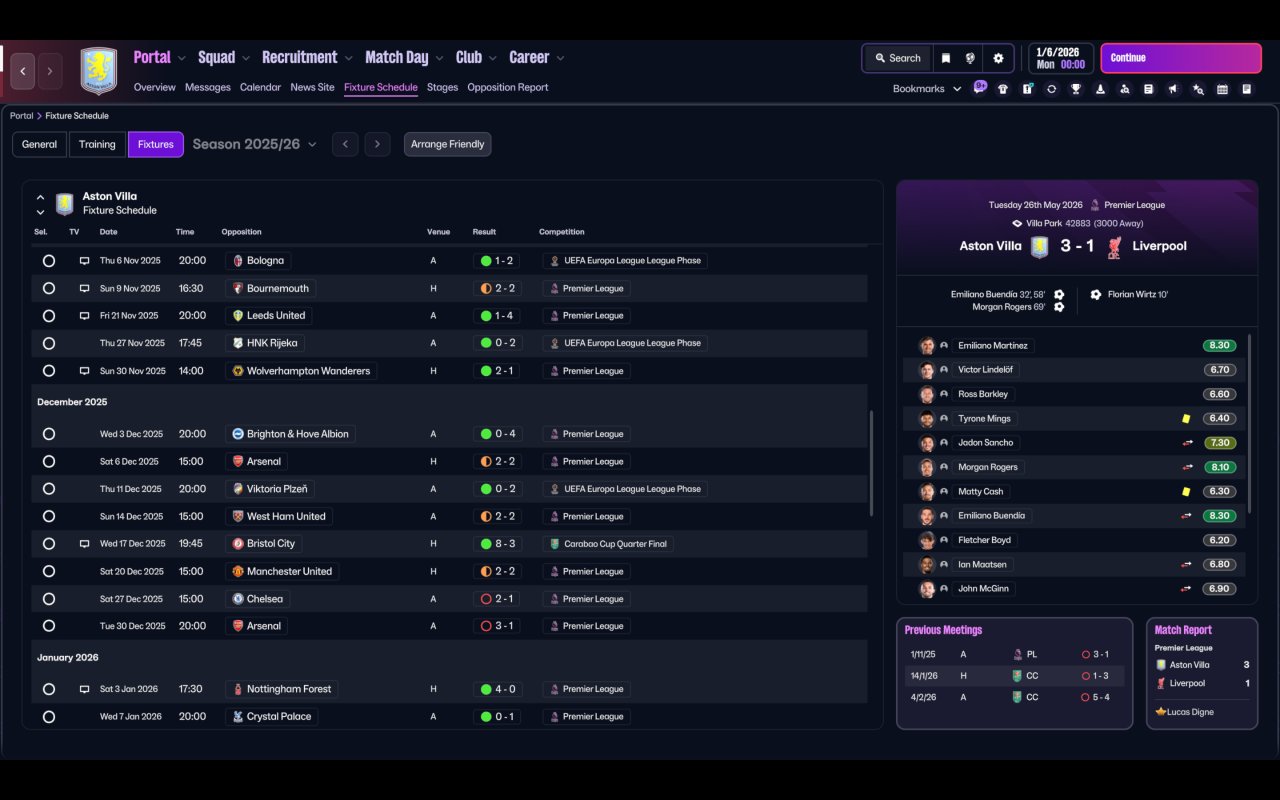Open Morgan Rogers player name link
Viewport: 1280px width, 800px height.
click(987, 467)
